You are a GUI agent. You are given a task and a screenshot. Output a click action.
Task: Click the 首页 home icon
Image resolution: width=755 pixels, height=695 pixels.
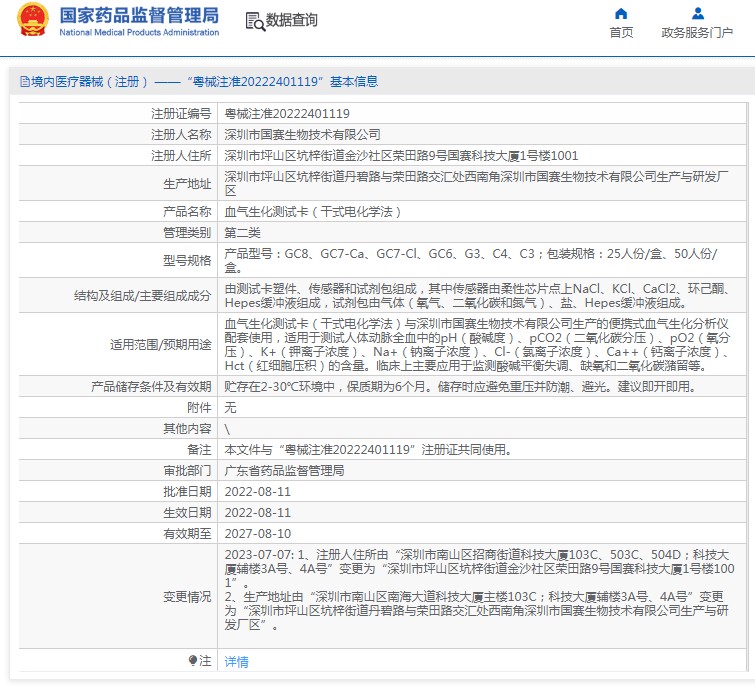tap(621, 13)
